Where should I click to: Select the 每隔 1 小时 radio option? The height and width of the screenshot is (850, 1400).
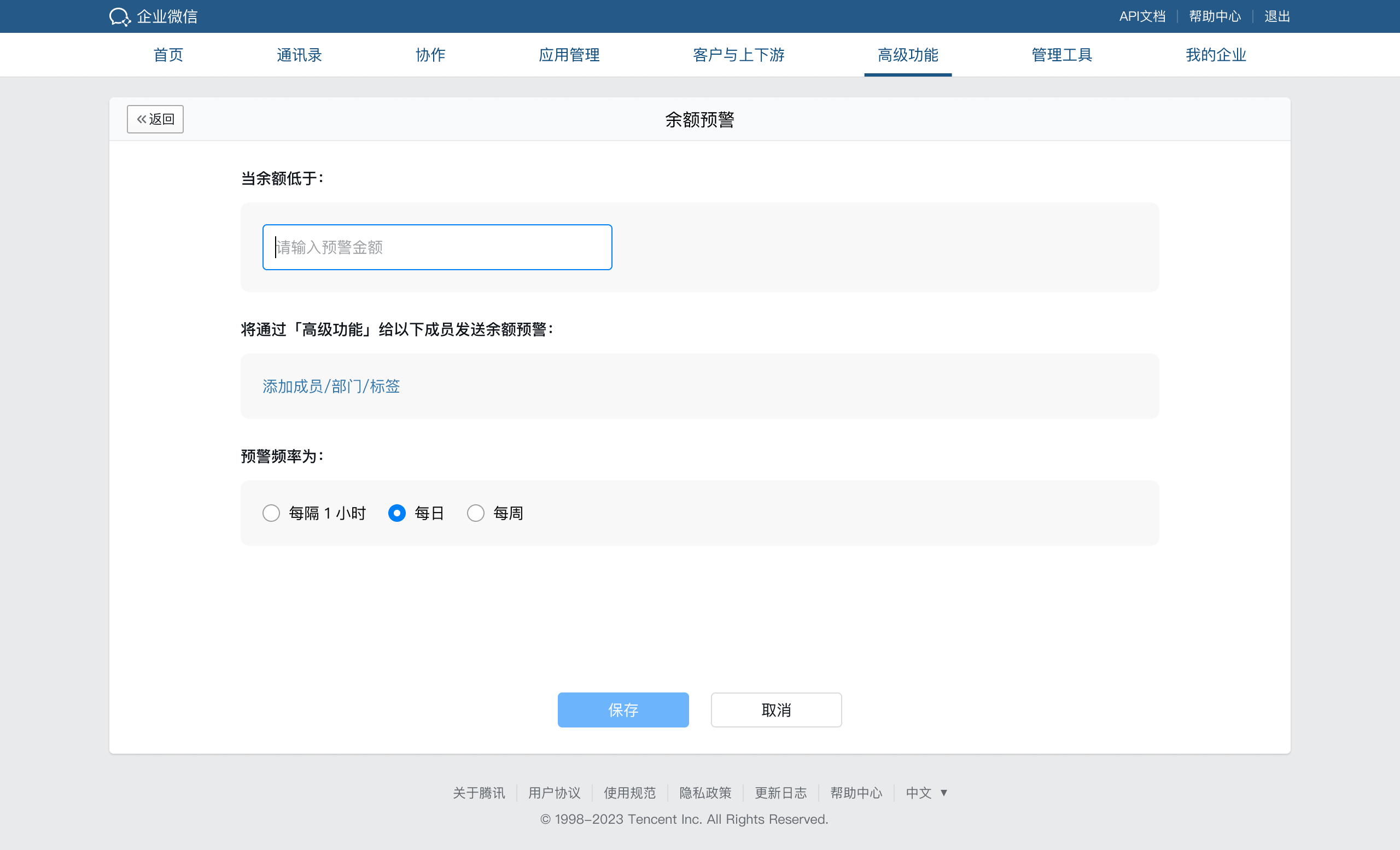[271, 513]
